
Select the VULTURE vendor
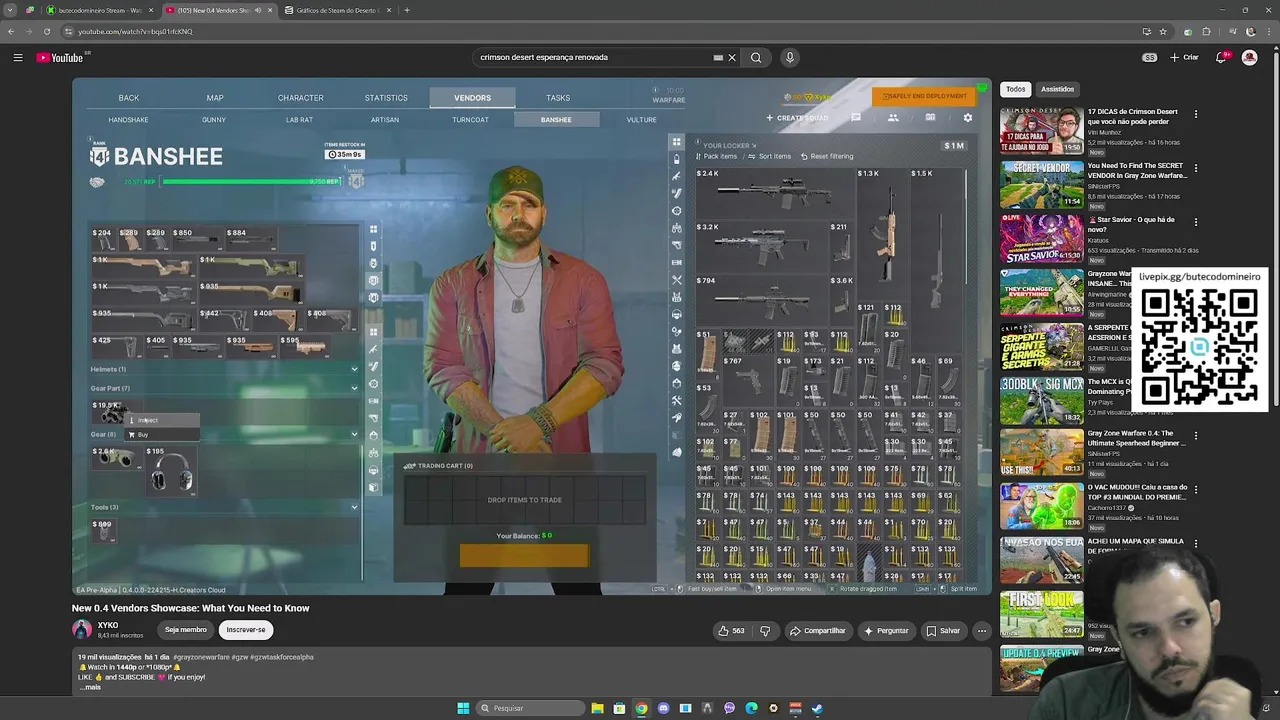[641, 120]
